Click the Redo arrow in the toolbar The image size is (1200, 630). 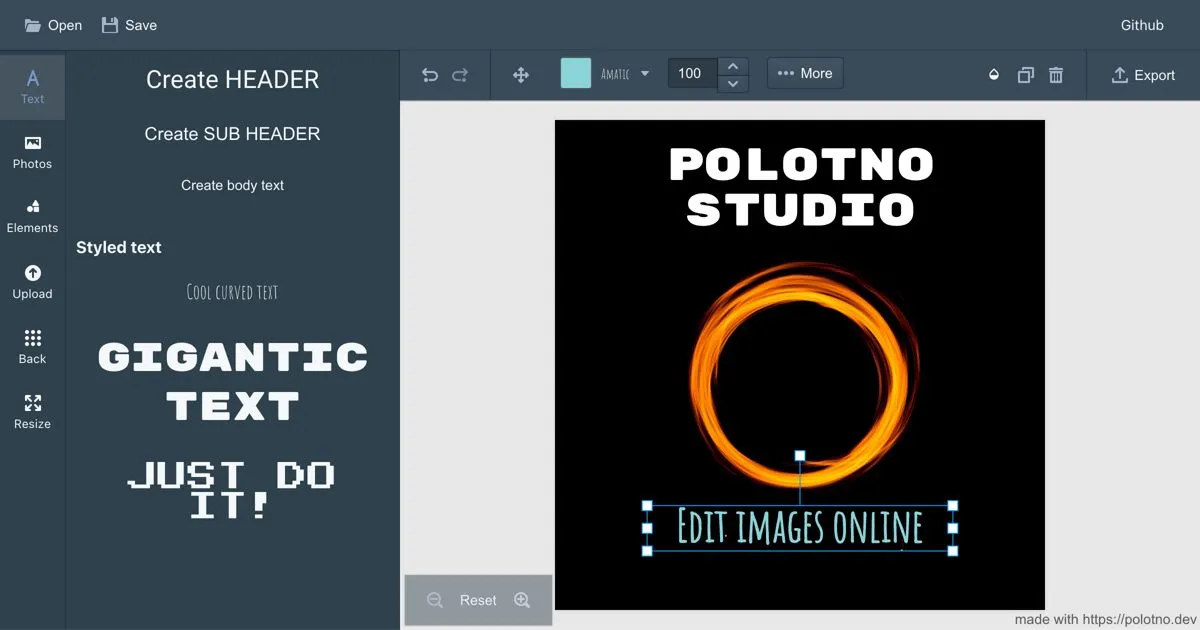click(x=460, y=74)
